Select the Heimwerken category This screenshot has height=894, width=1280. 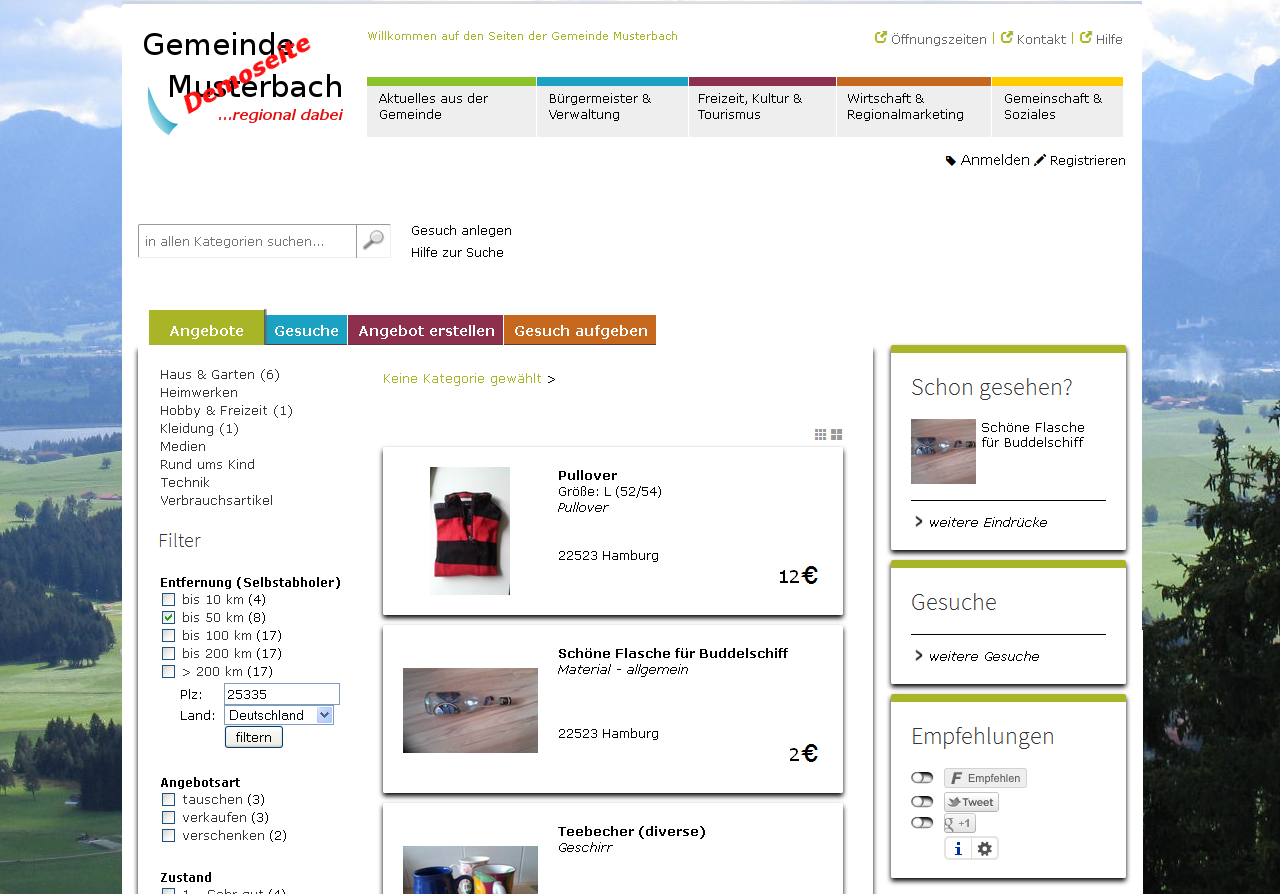(x=199, y=393)
